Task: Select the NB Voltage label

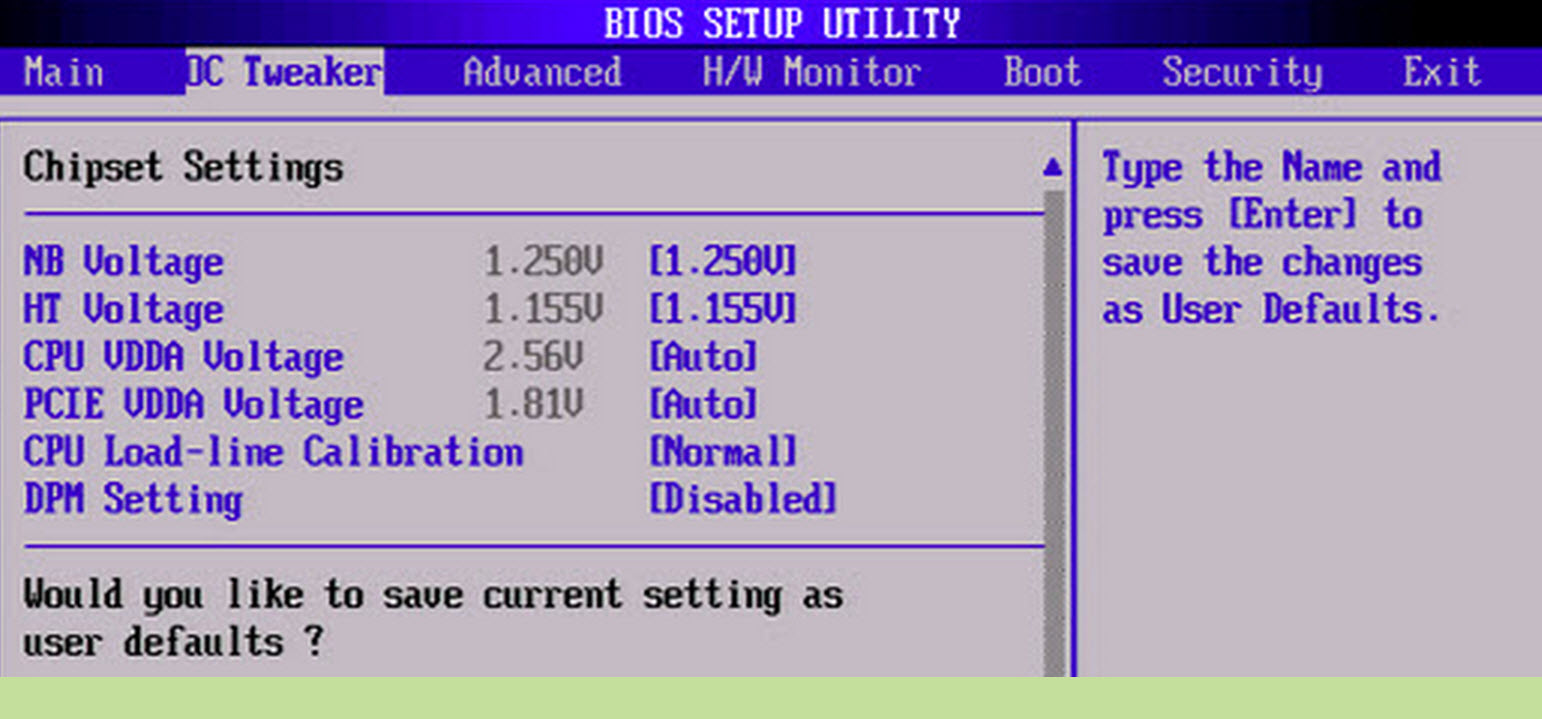Action: pos(123,262)
